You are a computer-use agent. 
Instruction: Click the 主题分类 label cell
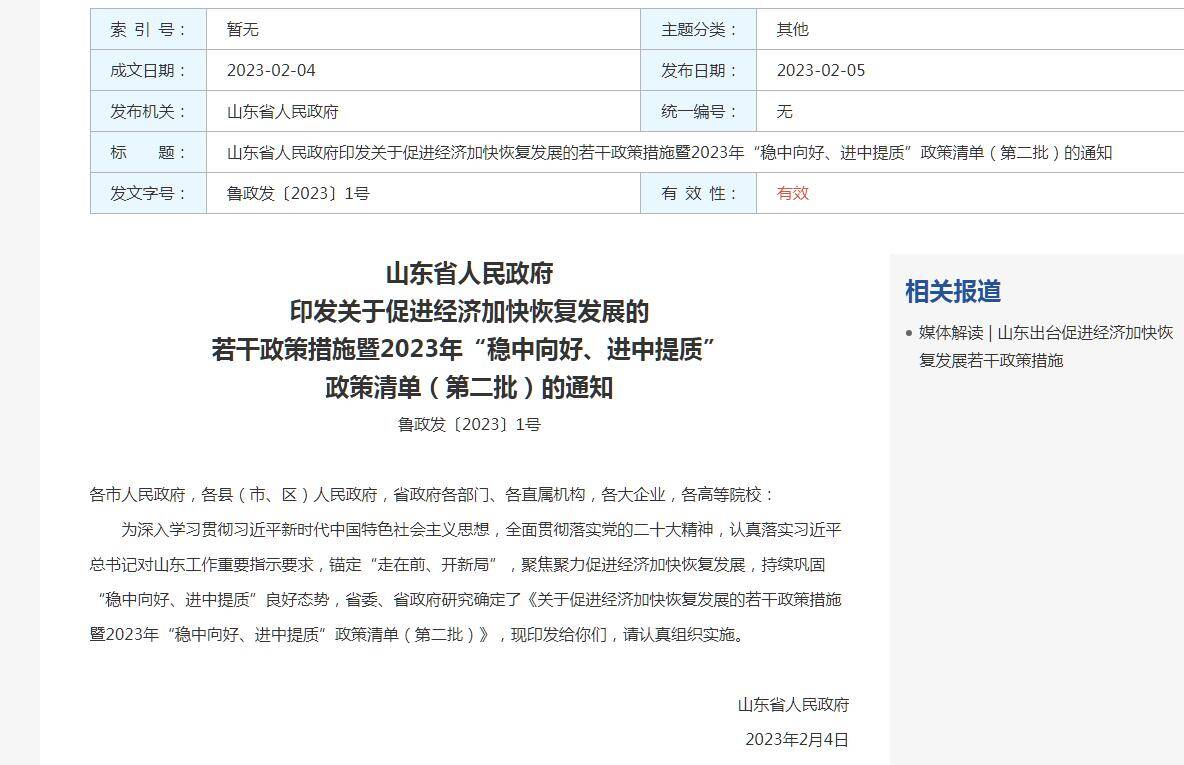(698, 30)
